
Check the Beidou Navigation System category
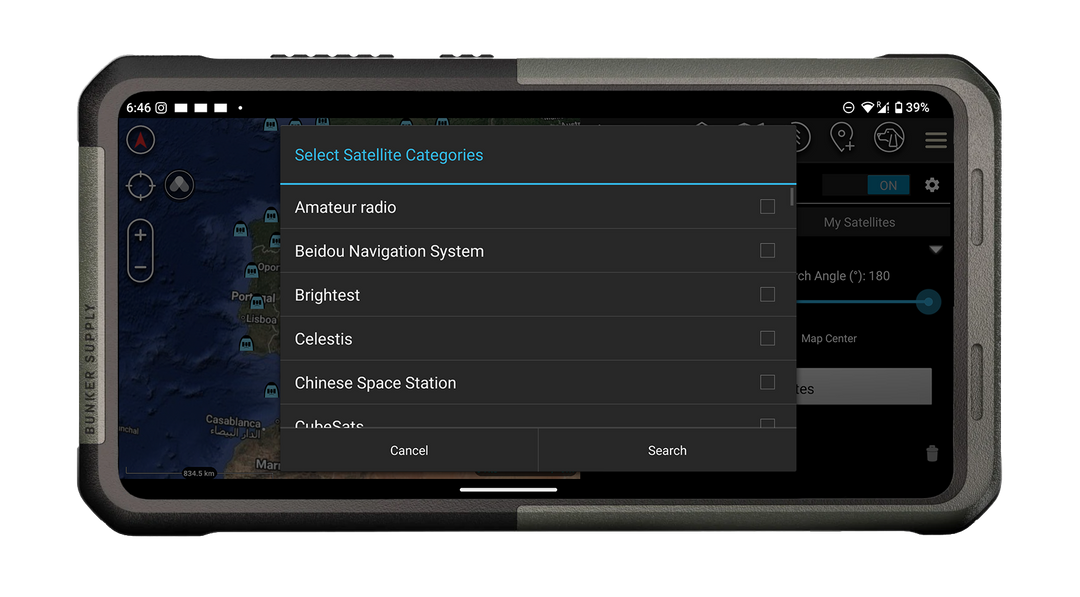[767, 250]
